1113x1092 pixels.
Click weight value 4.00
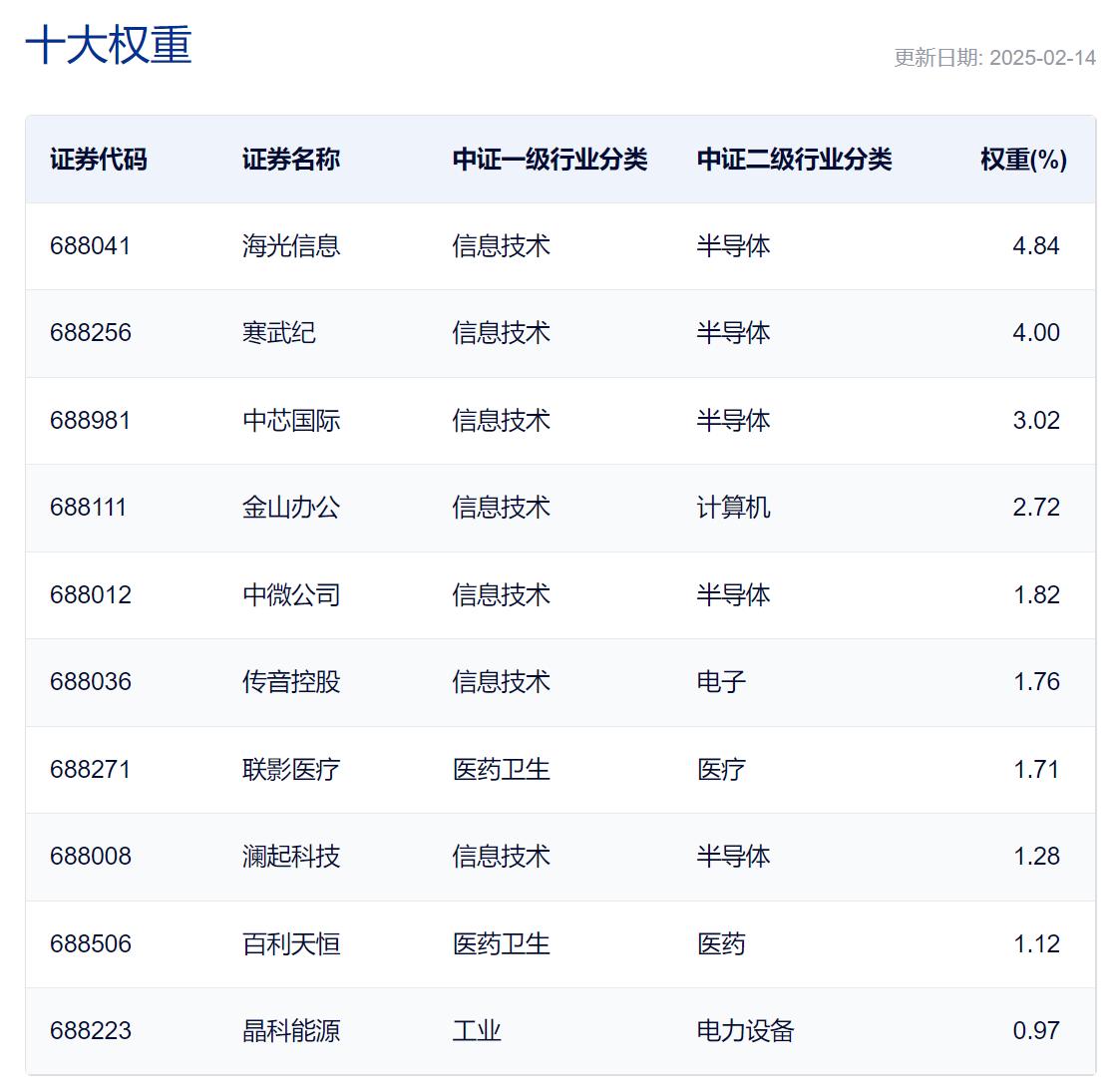[1036, 332]
